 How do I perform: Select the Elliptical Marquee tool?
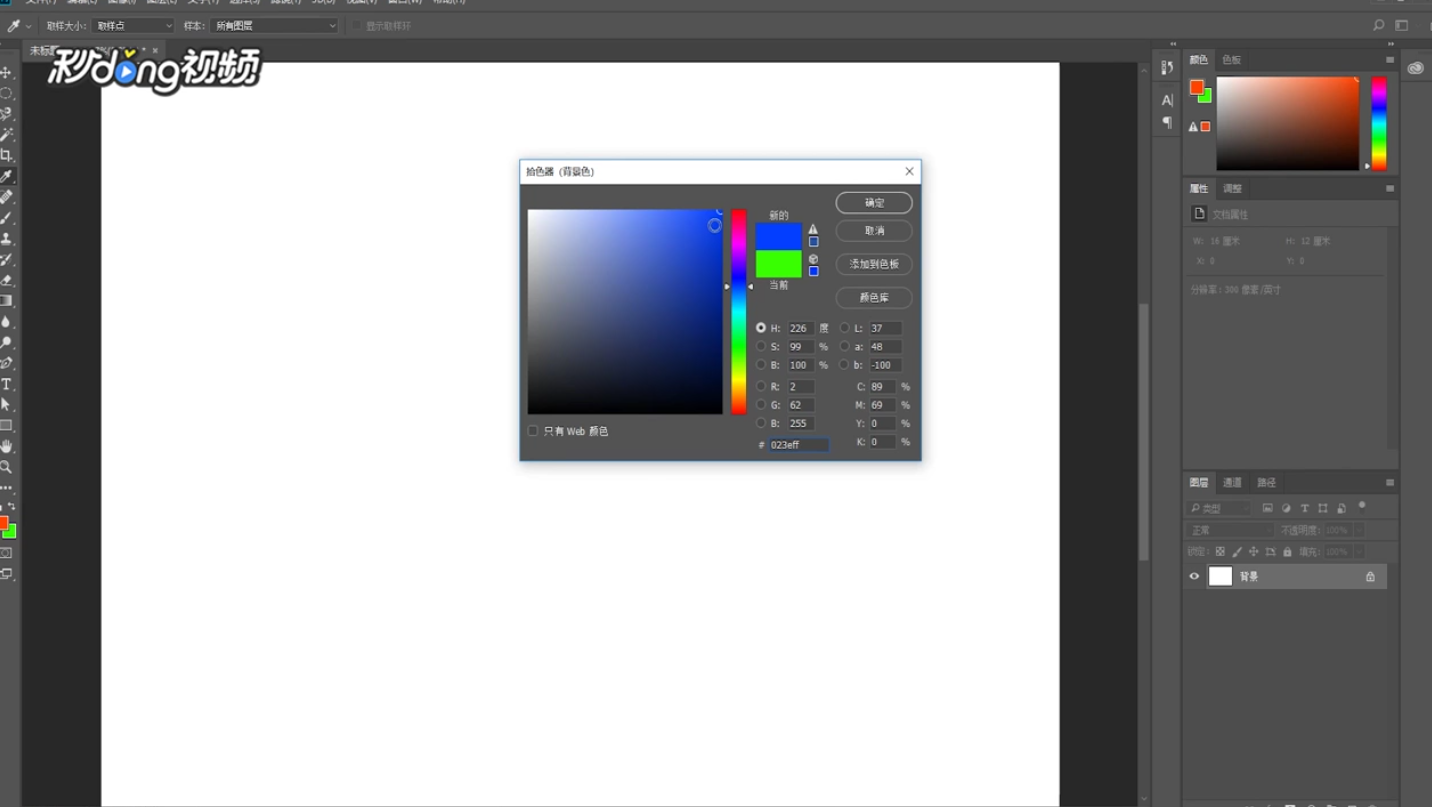pos(6,93)
